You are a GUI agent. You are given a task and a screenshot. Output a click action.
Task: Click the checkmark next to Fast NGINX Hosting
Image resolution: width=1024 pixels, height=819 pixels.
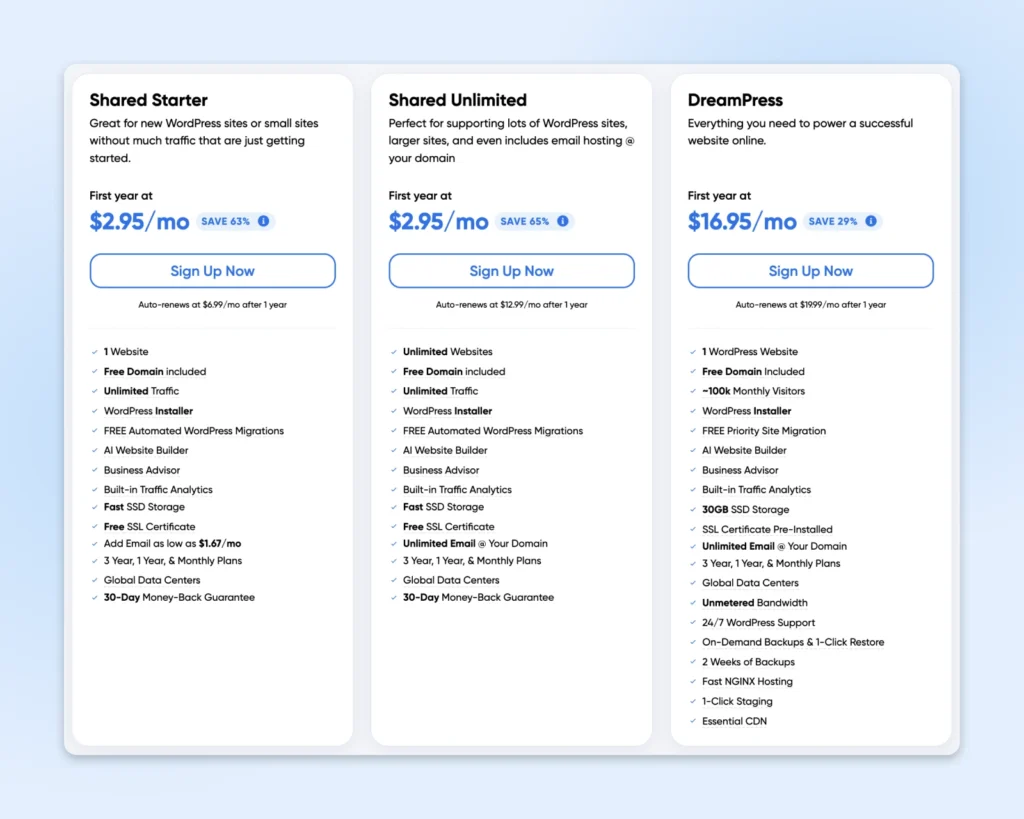[x=692, y=682]
